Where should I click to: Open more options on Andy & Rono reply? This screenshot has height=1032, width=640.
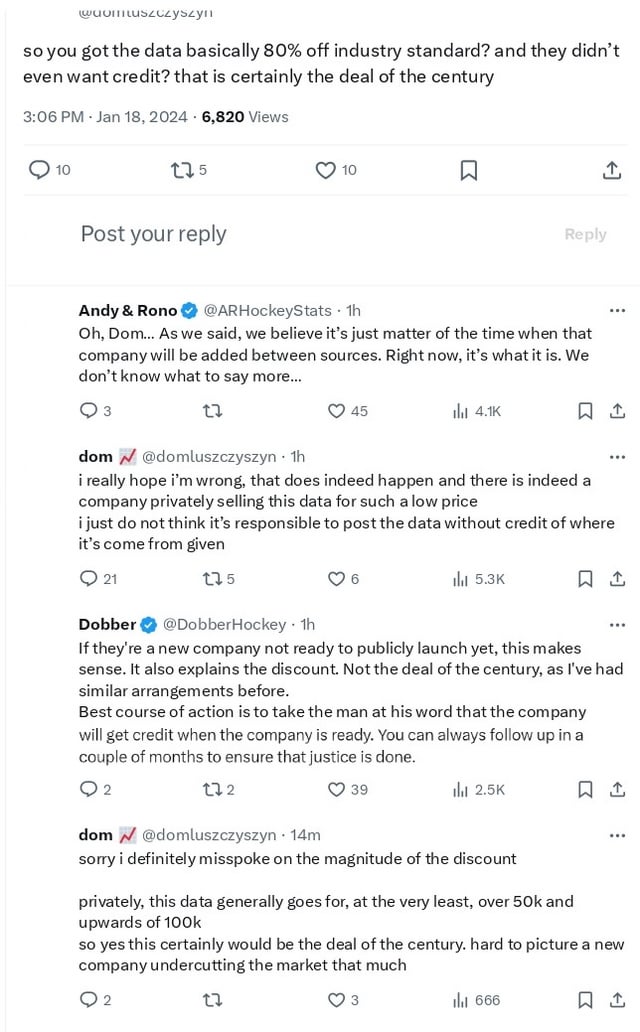(x=617, y=310)
